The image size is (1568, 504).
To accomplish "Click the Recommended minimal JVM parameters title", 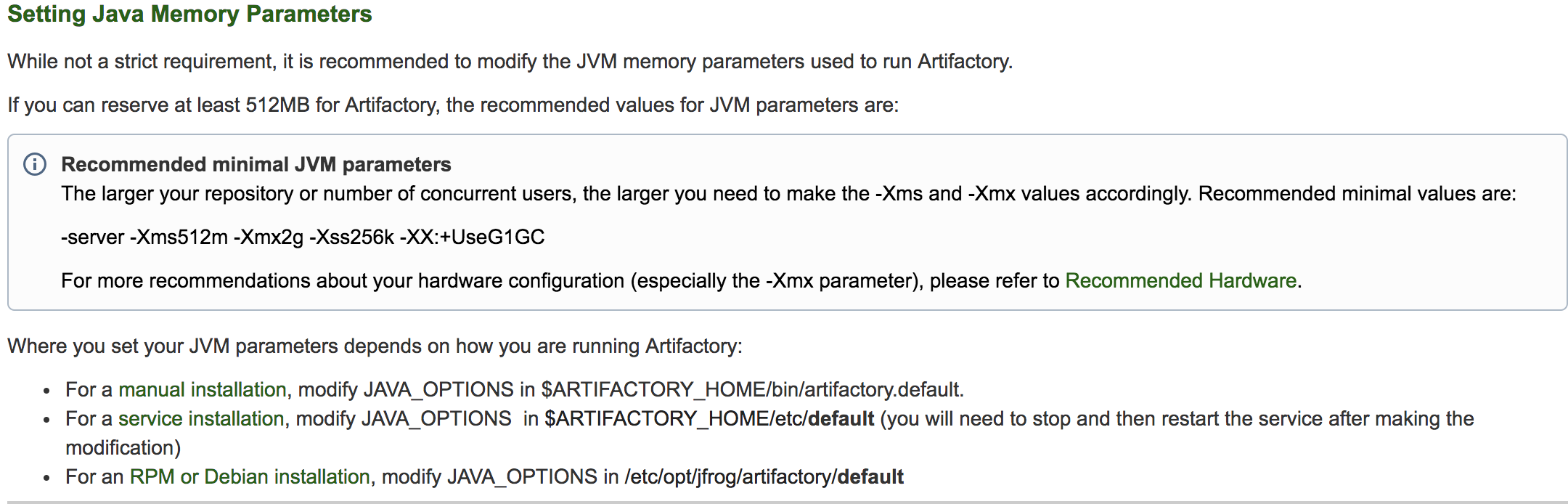I will click(256, 165).
